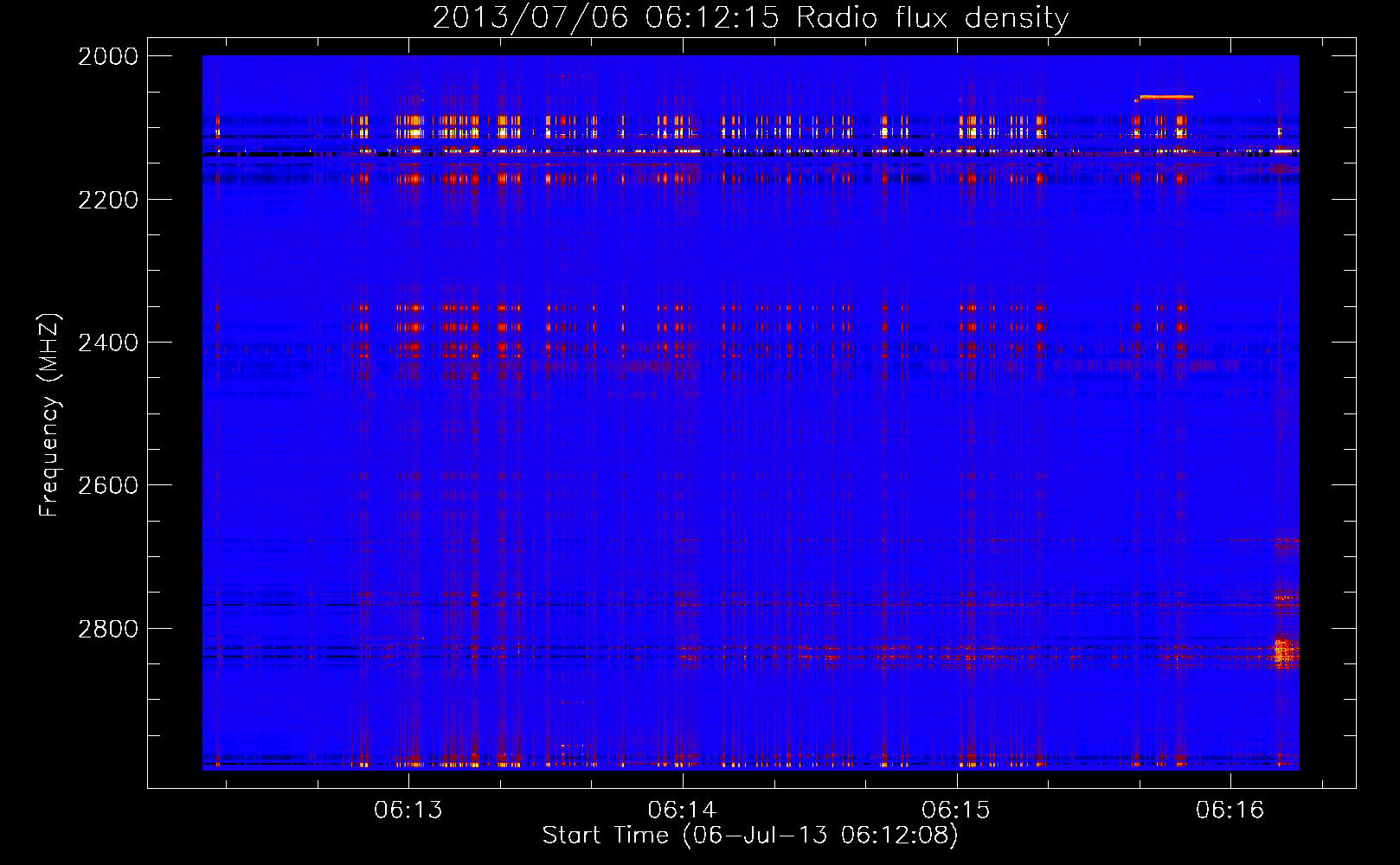
Task: Click the 2400 frequency tick label
Action: pos(108,343)
